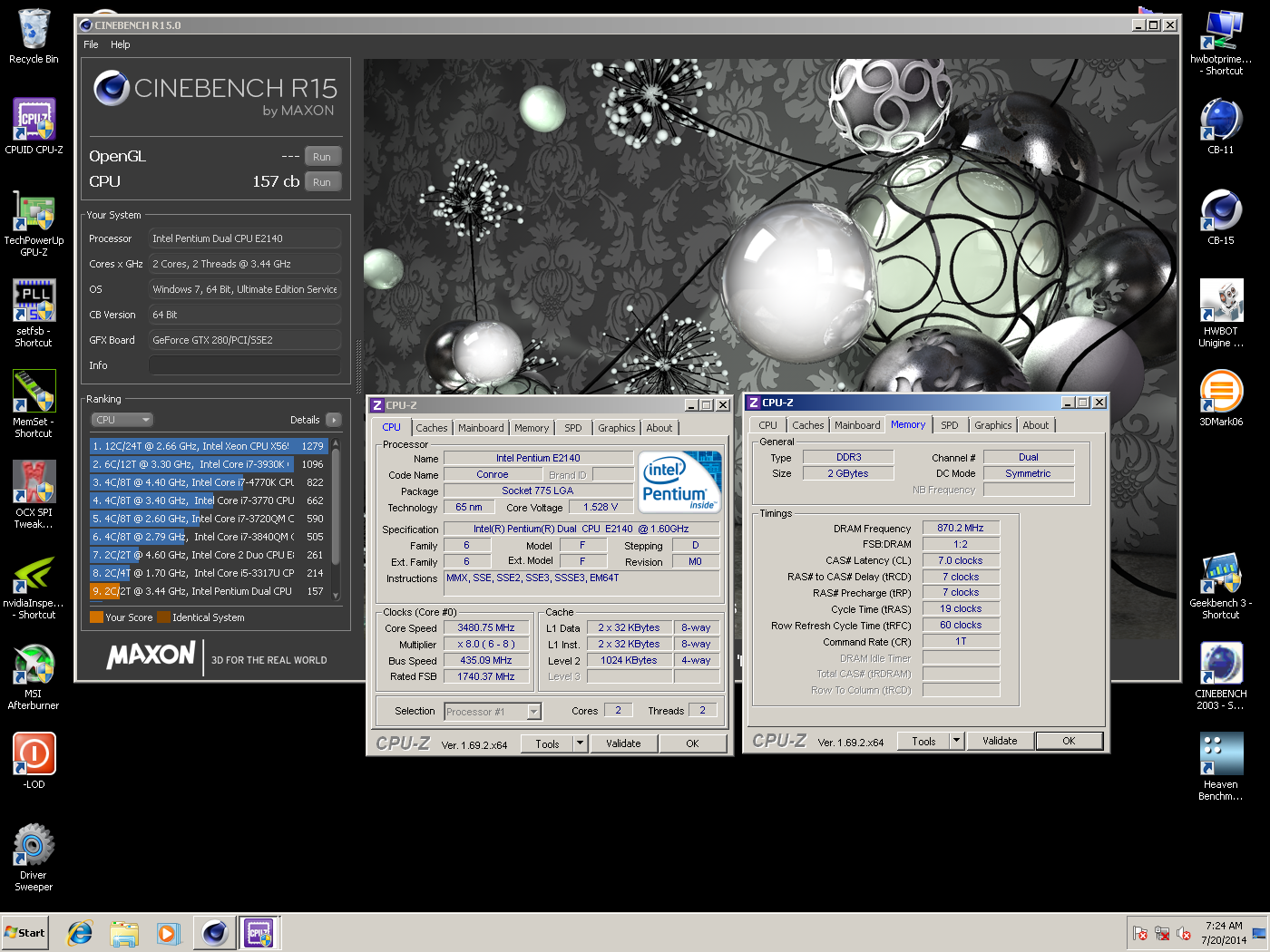This screenshot has width=1270, height=952.
Task: Open HWBOT Unigine desktop icon
Action: (1221, 314)
